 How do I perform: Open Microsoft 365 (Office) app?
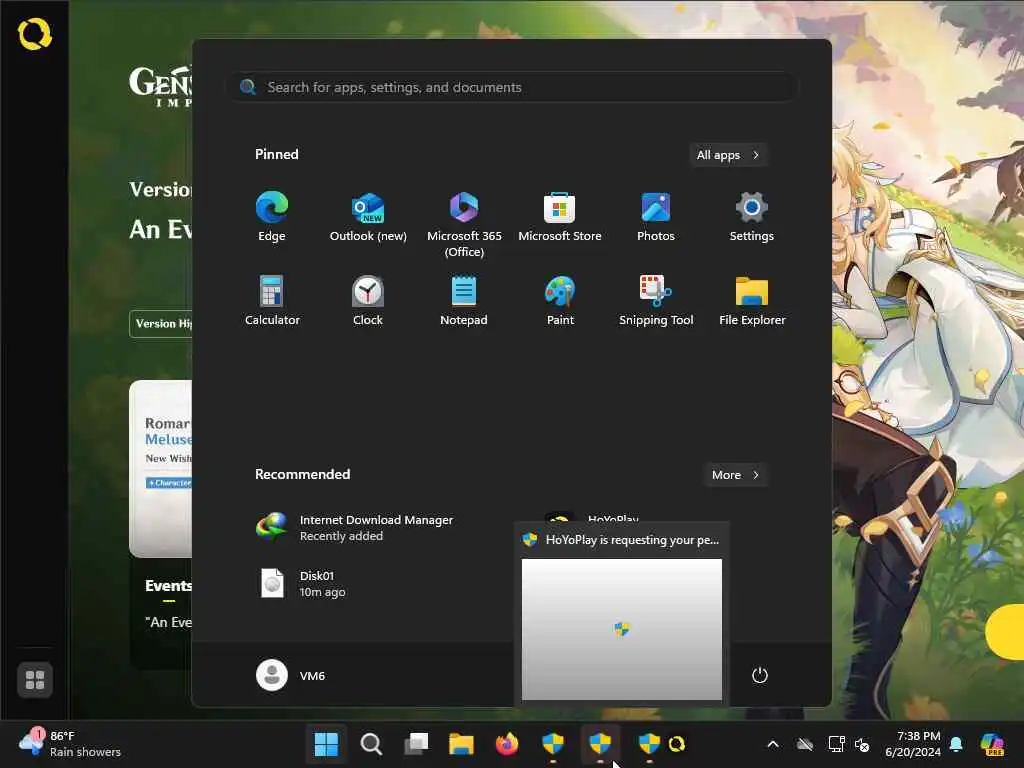[464, 225]
